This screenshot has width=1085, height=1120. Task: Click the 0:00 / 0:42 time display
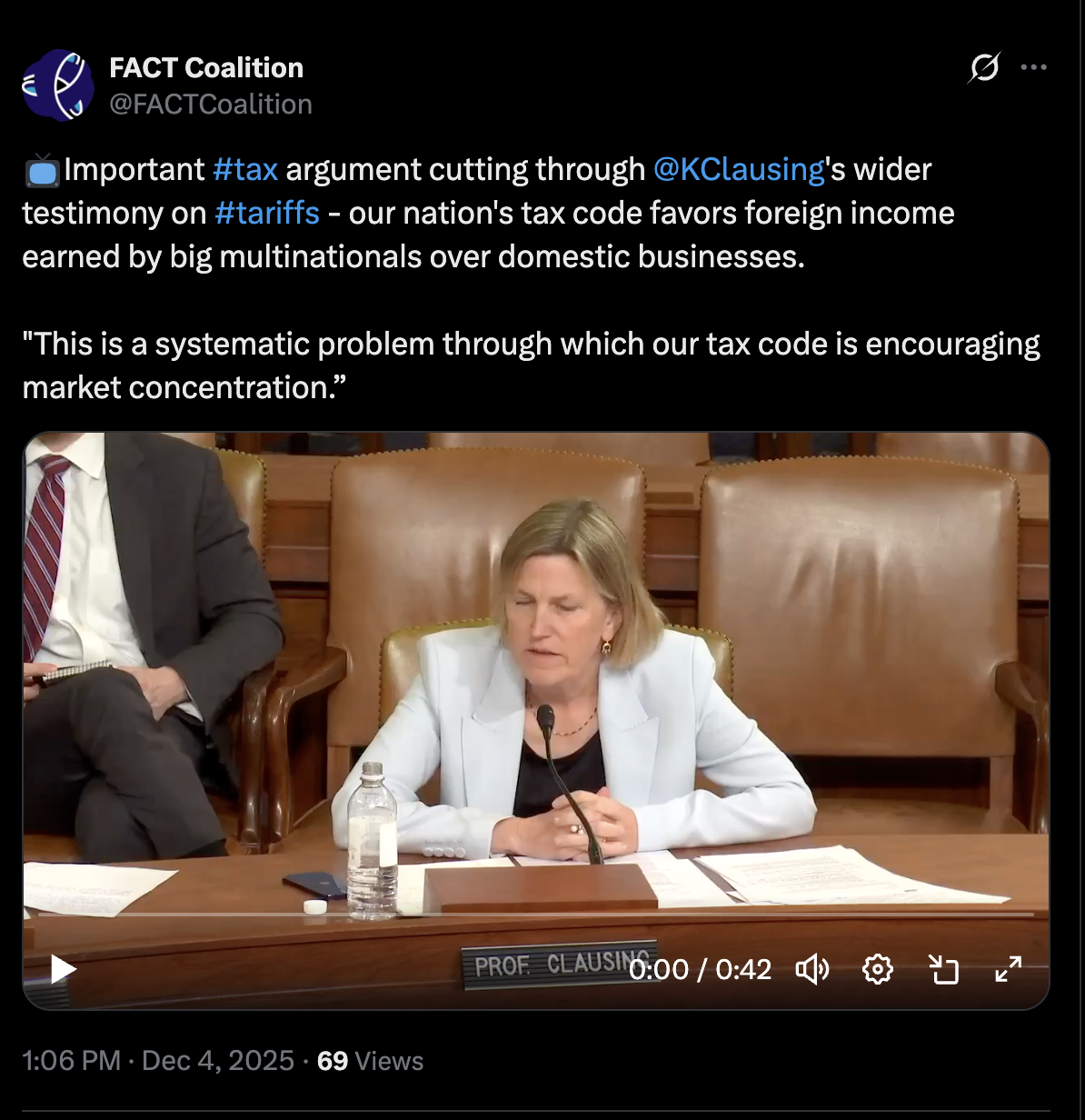coord(700,969)
